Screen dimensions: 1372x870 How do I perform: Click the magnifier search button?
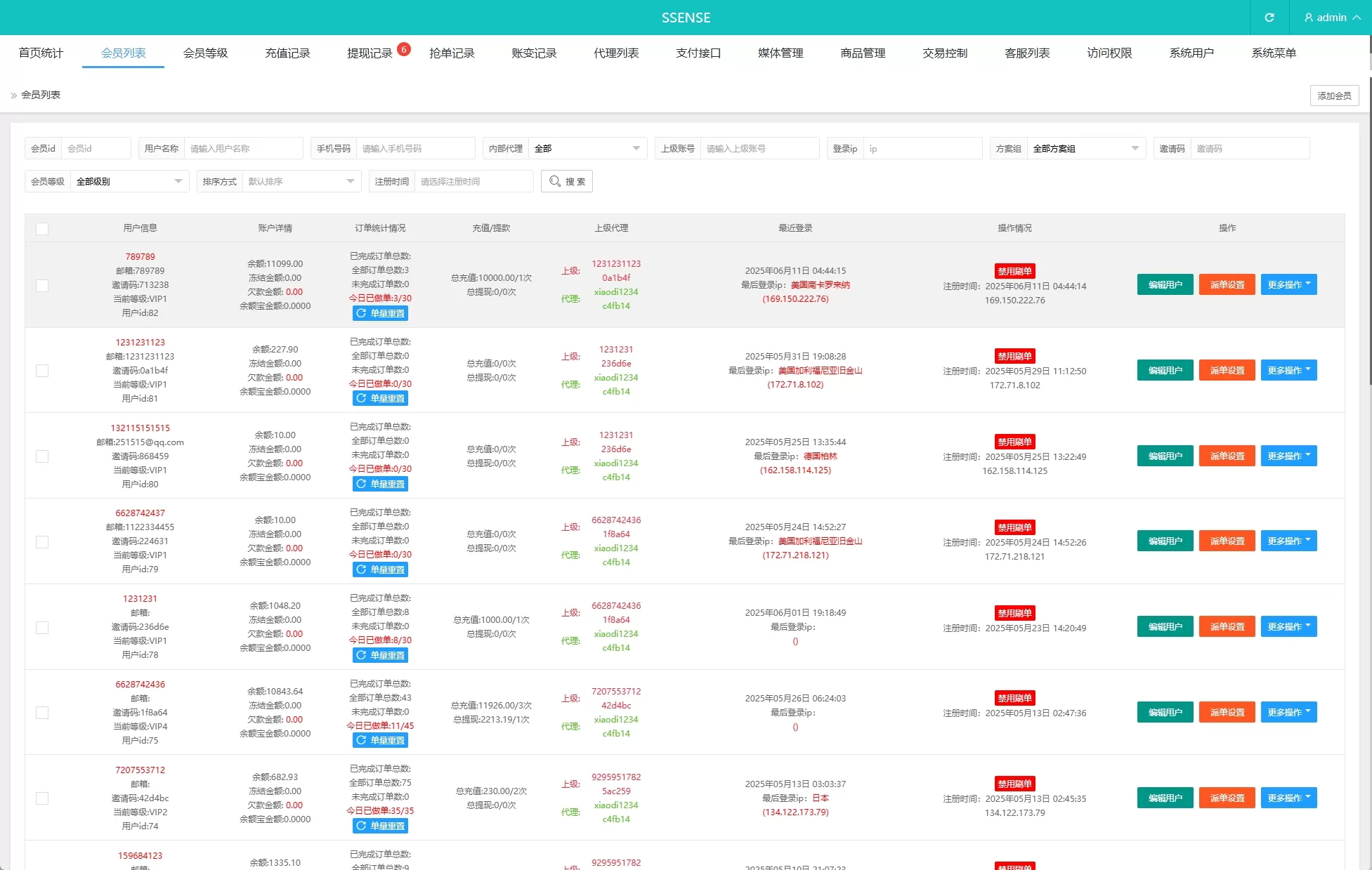566,181
